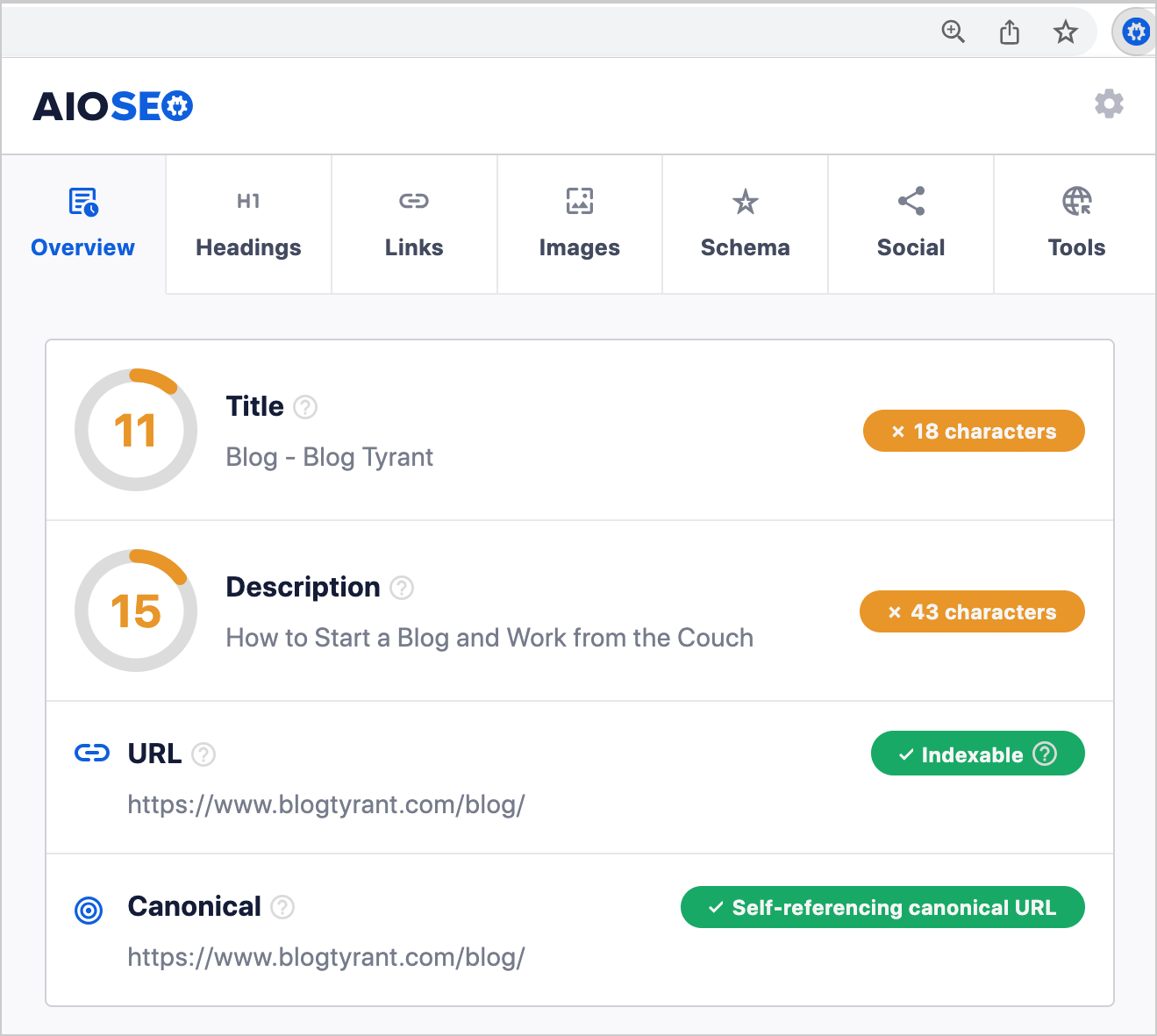Click the description score circle showing 15

(x=136, y=611)
